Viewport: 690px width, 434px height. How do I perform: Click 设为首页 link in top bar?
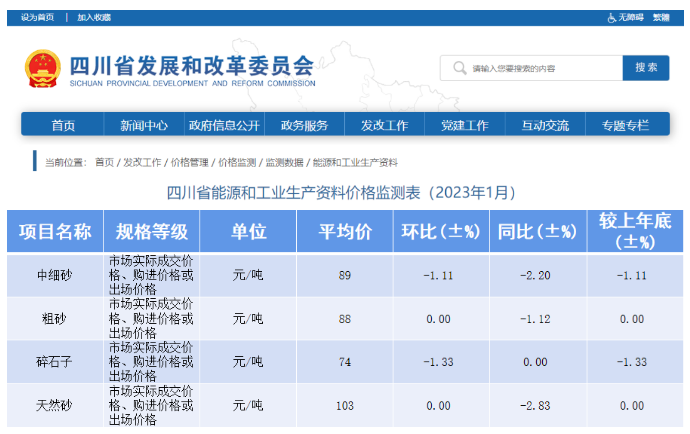click(37, 18)
